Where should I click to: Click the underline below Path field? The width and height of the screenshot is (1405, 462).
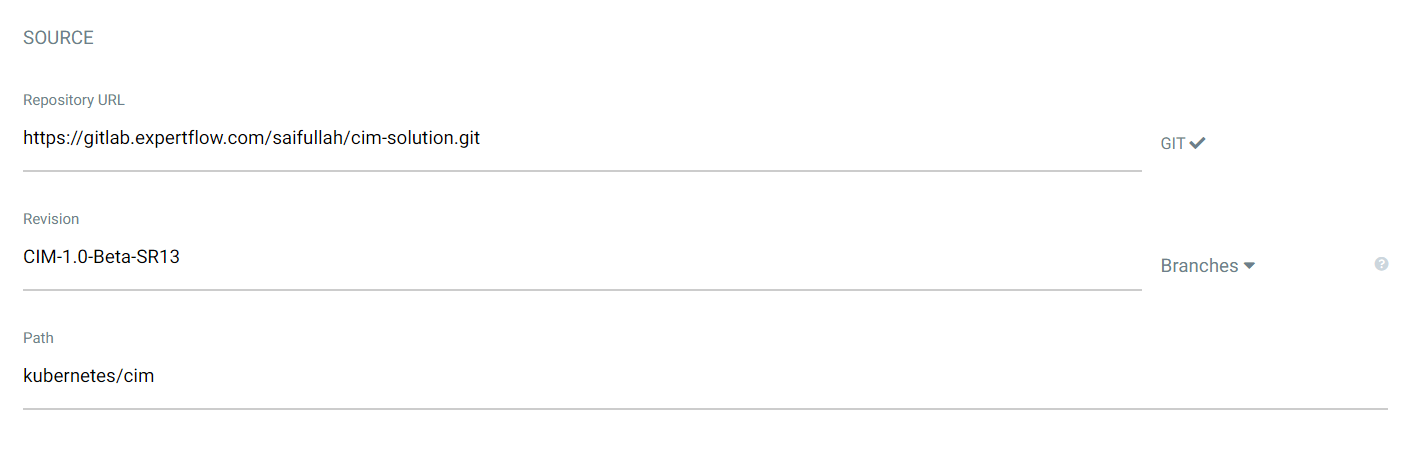pos(705,408)
